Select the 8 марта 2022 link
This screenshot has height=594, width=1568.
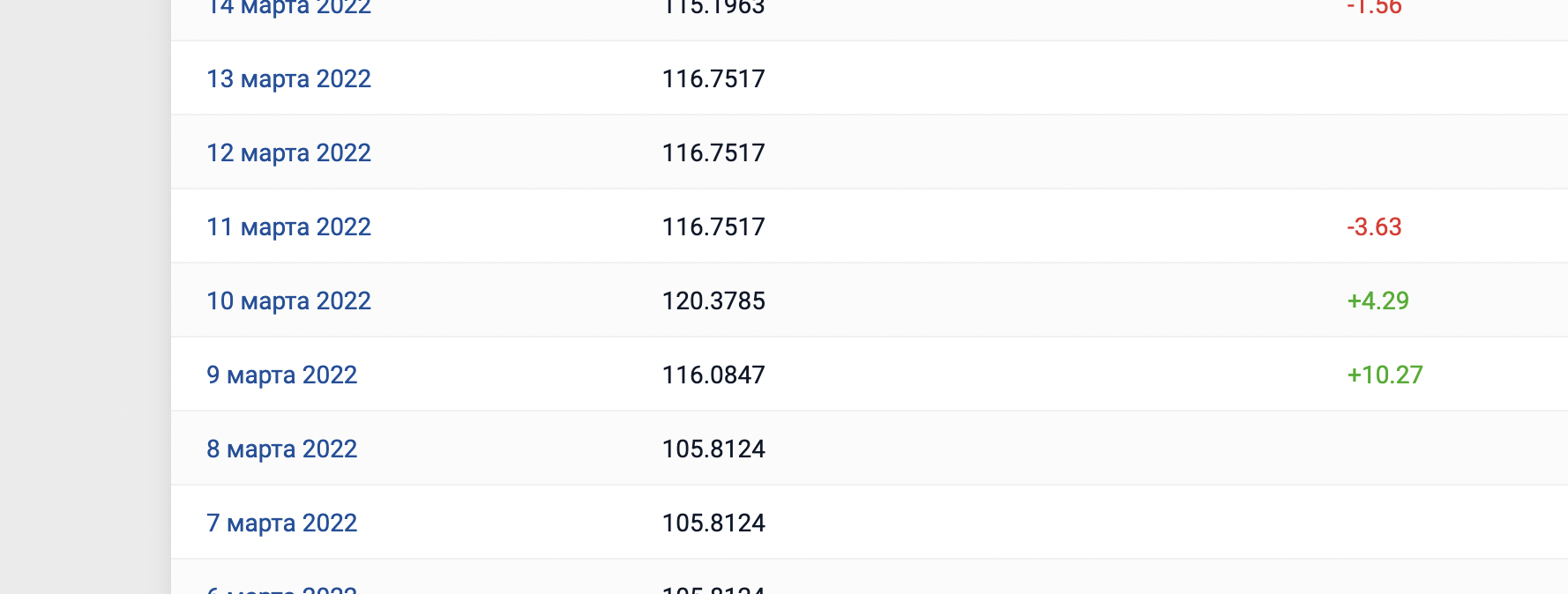(x=281, y=449)
